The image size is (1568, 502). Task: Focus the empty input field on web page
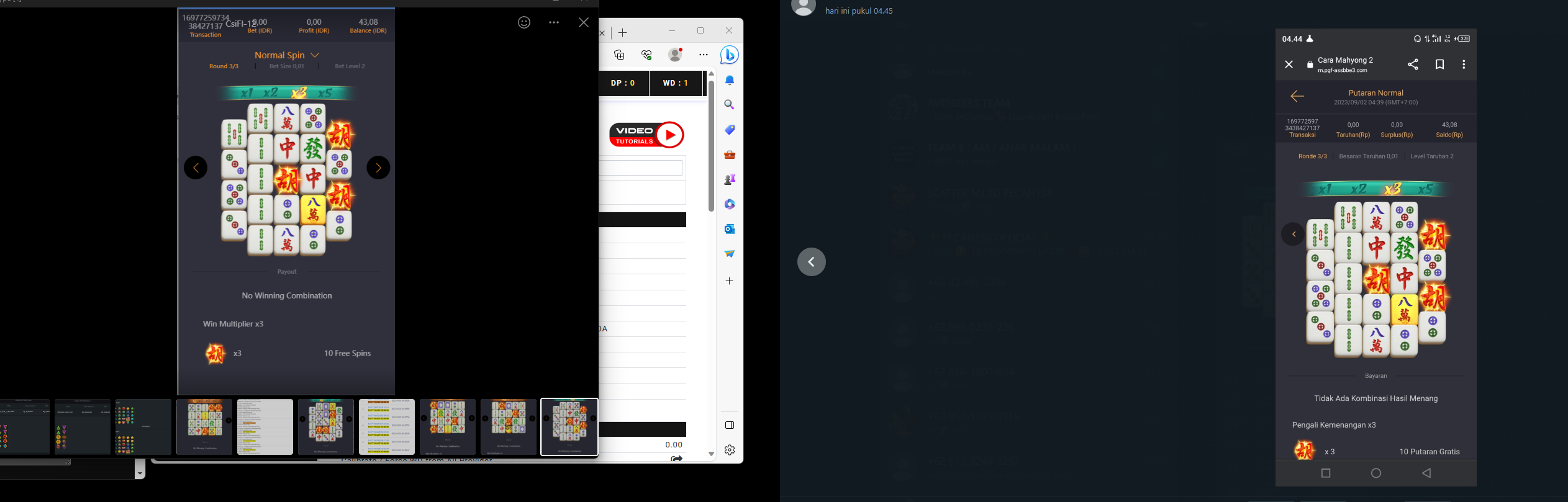click(x=641, y=168)
